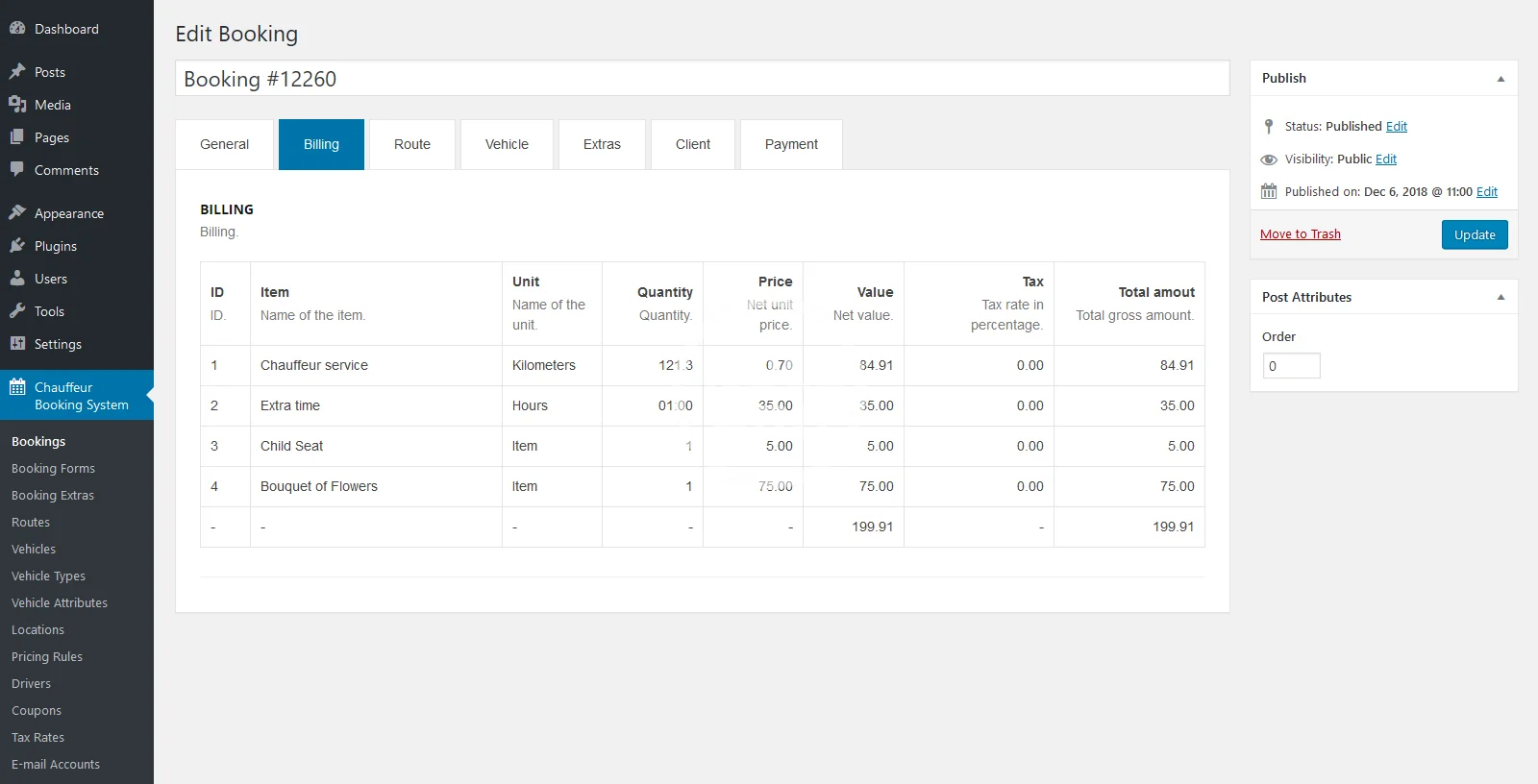Image resolution: width=1538 pixels, height=784 pixels.
Task: Open the Payment tab
Action: pos(791,144)
